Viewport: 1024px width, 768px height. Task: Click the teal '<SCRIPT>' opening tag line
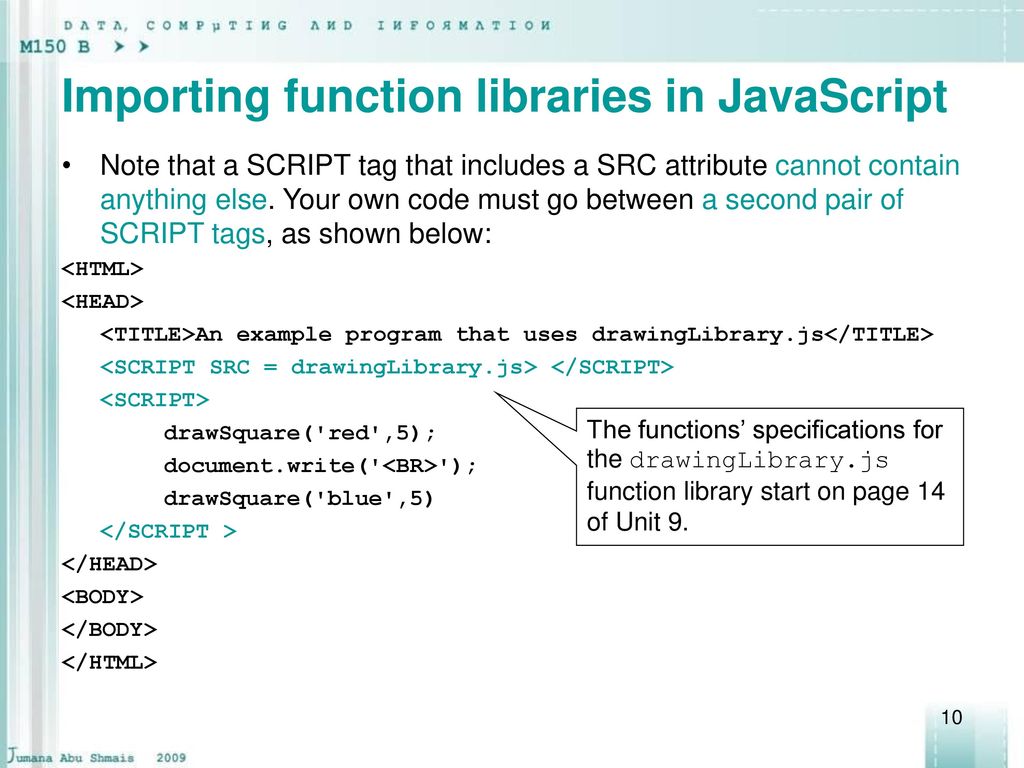(x=154, y=400)
